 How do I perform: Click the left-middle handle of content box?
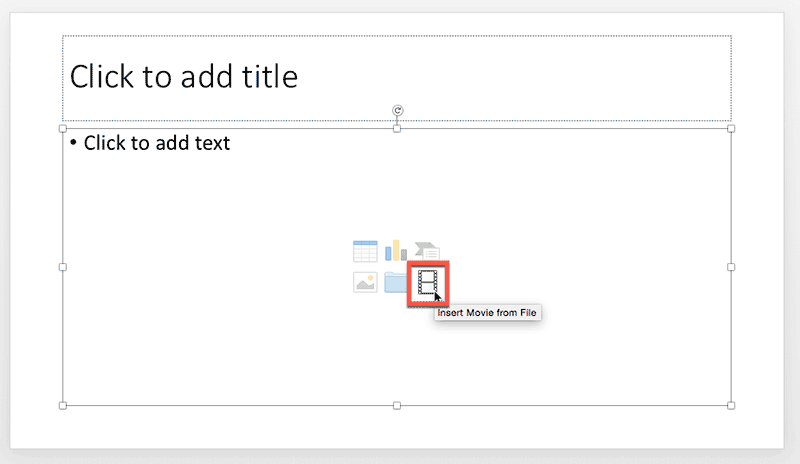(63, 267)
